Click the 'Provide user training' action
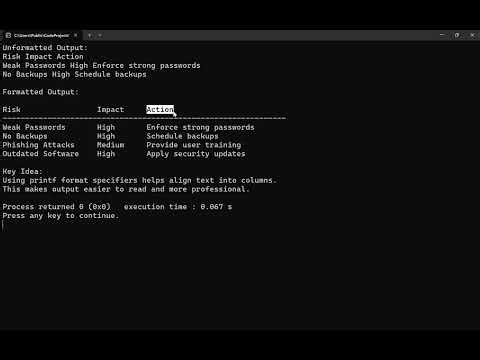Viewport: 480px width, 360px height. [194, 145]
